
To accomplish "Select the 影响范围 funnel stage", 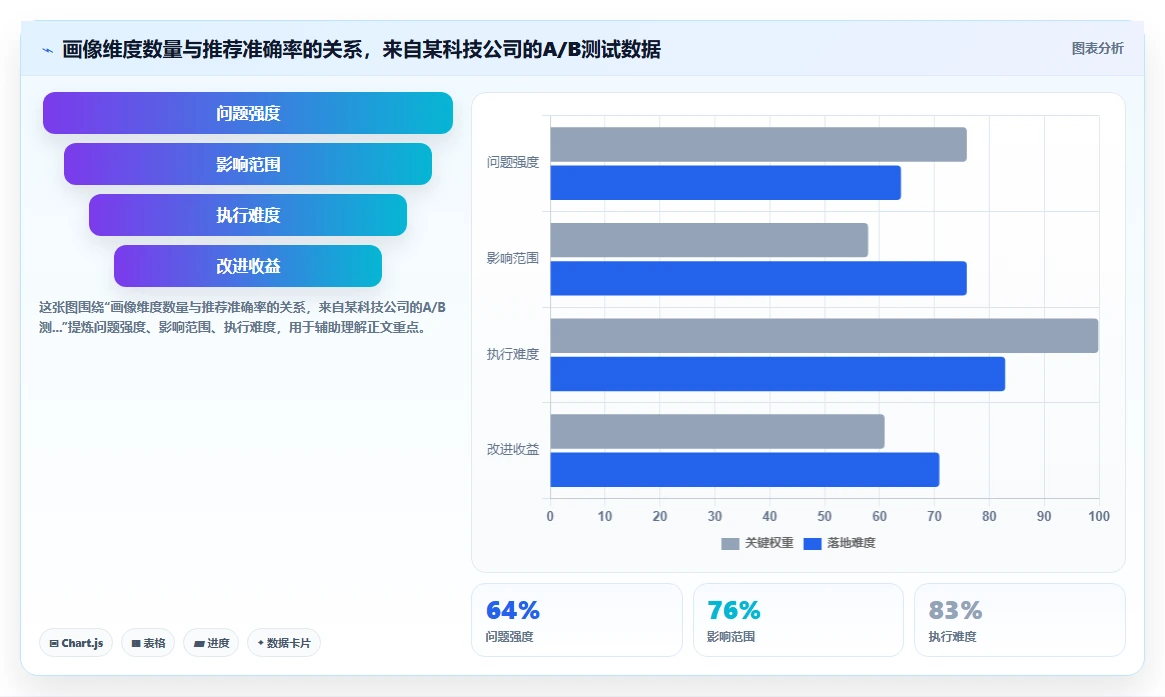I will [247, 164].
